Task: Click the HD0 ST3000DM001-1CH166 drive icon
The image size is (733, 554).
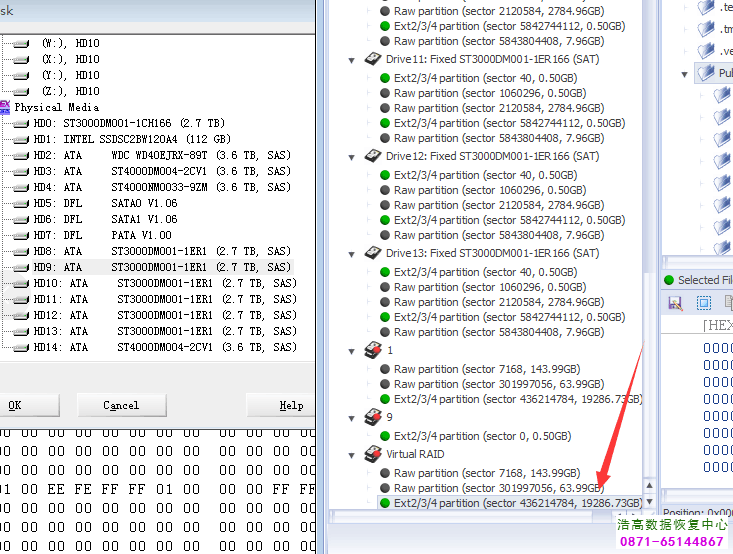Action: tap(21, 124)
